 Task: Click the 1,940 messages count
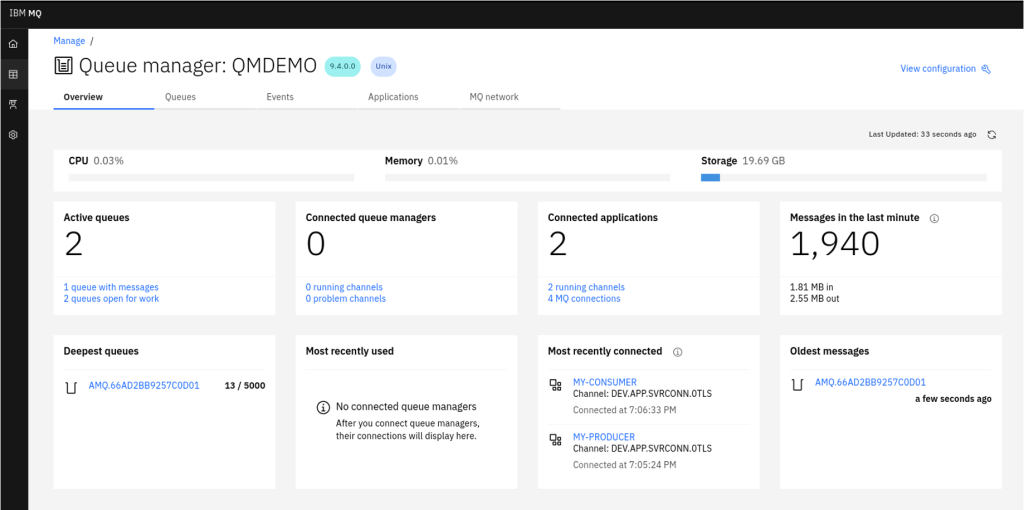tap(835, 244)
